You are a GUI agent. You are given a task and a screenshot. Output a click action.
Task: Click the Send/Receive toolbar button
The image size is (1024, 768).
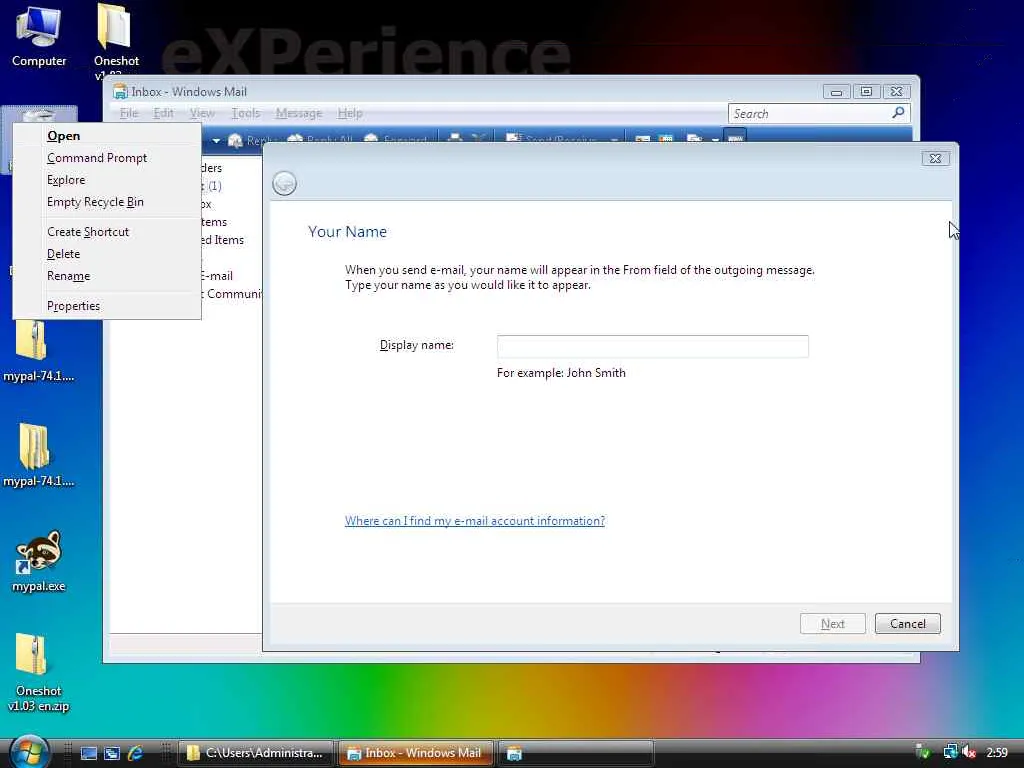click(552, 139)
